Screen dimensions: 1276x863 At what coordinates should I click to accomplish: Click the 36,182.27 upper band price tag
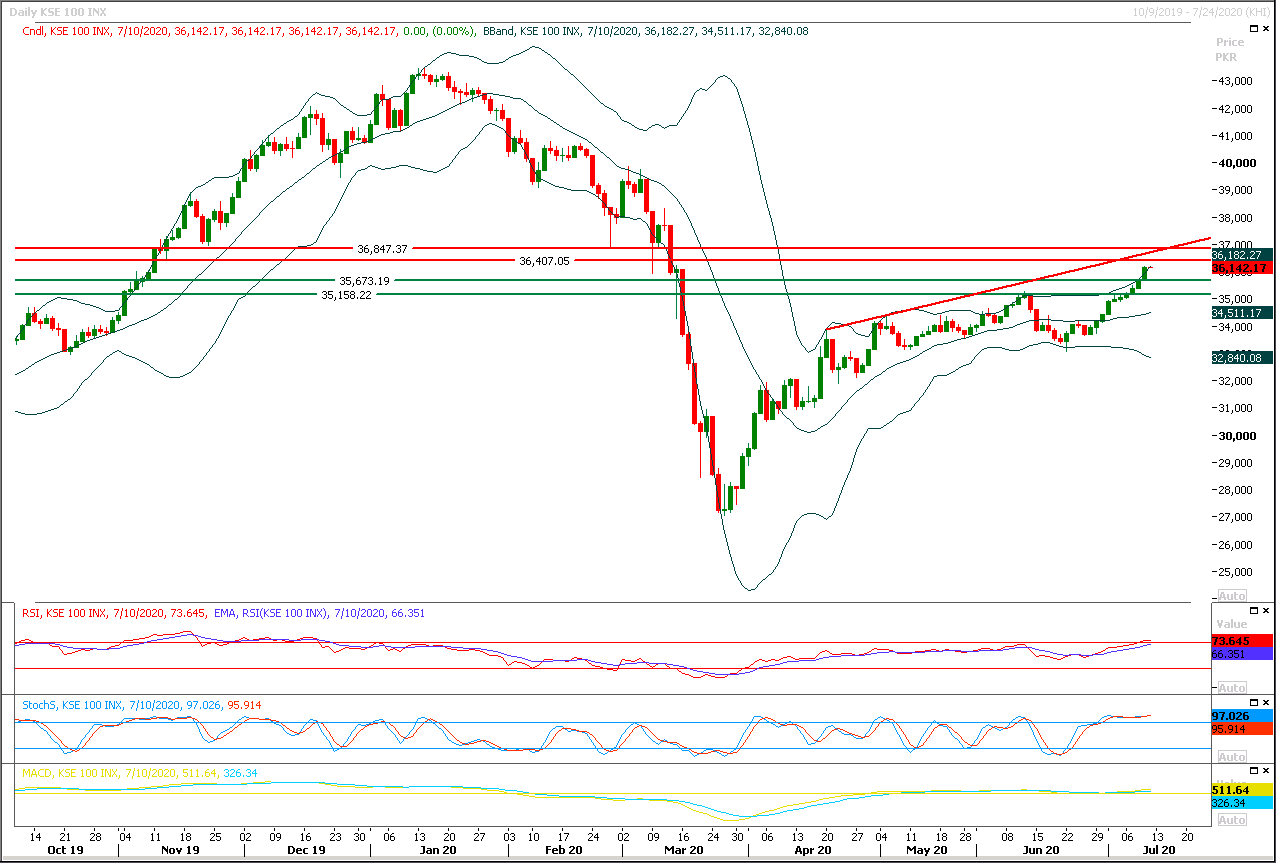(1241, 255)
